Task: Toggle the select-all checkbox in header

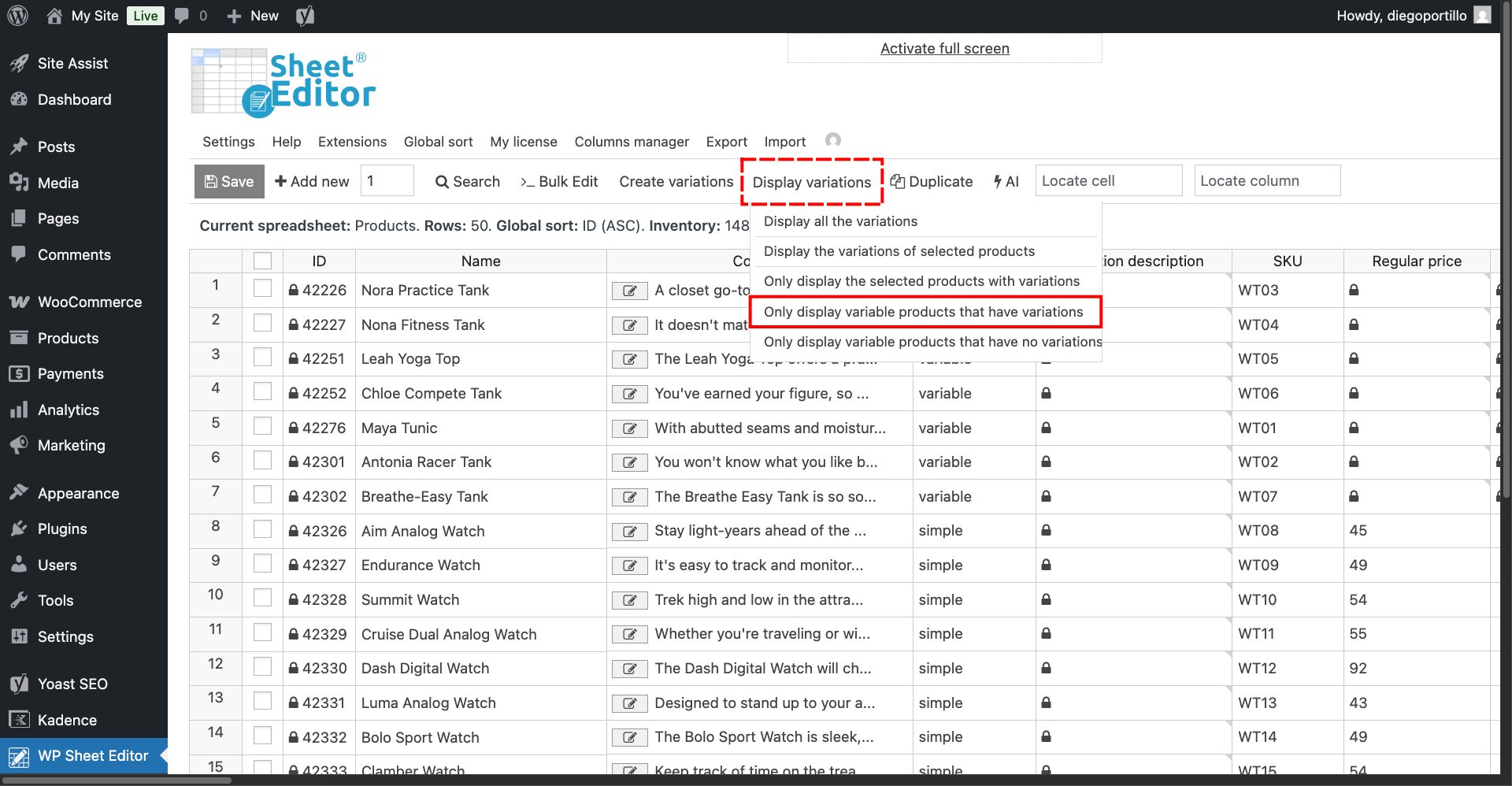Action: 262,261
